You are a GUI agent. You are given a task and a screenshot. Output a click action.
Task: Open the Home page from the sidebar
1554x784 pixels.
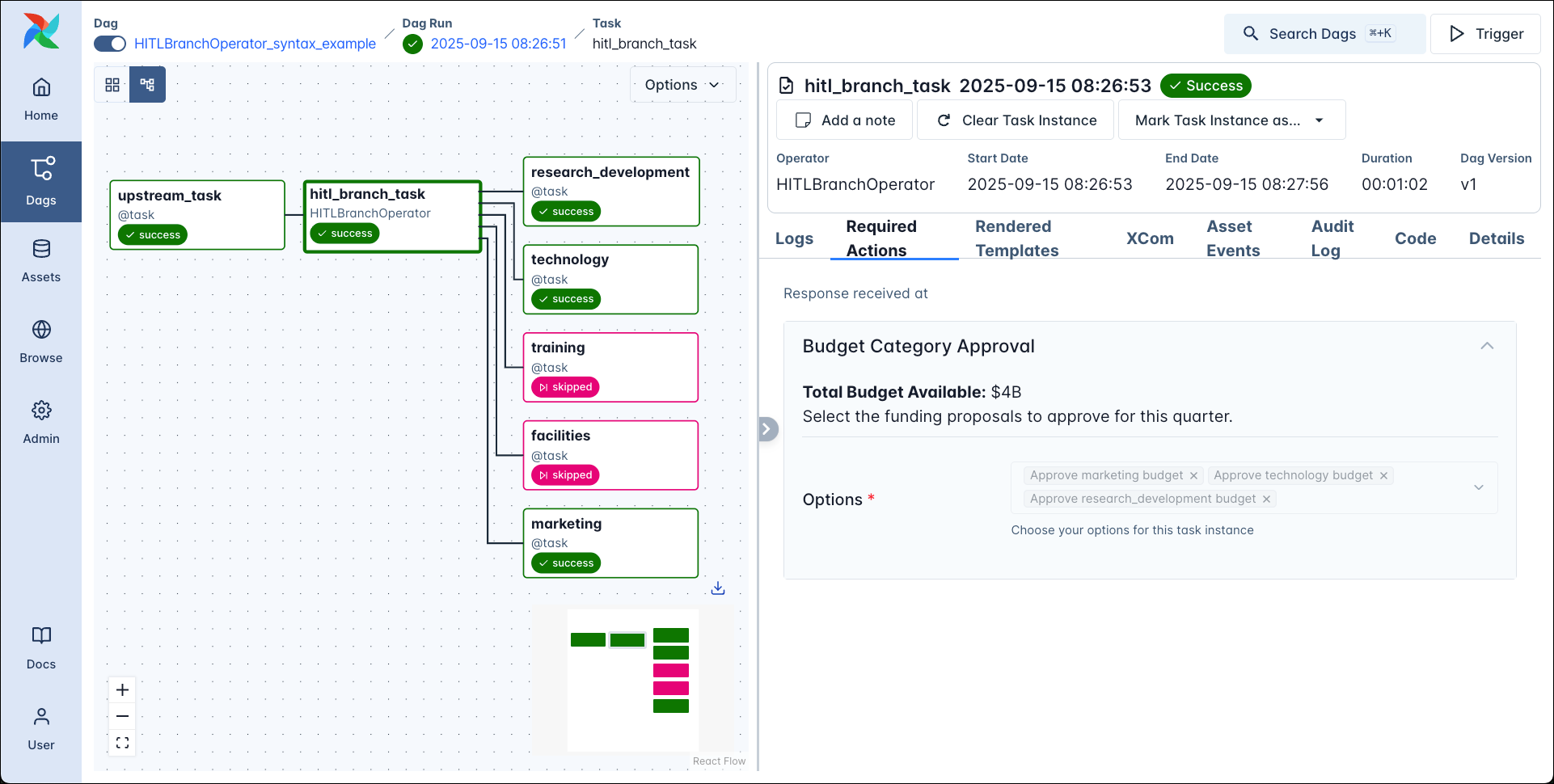(41, 97)
